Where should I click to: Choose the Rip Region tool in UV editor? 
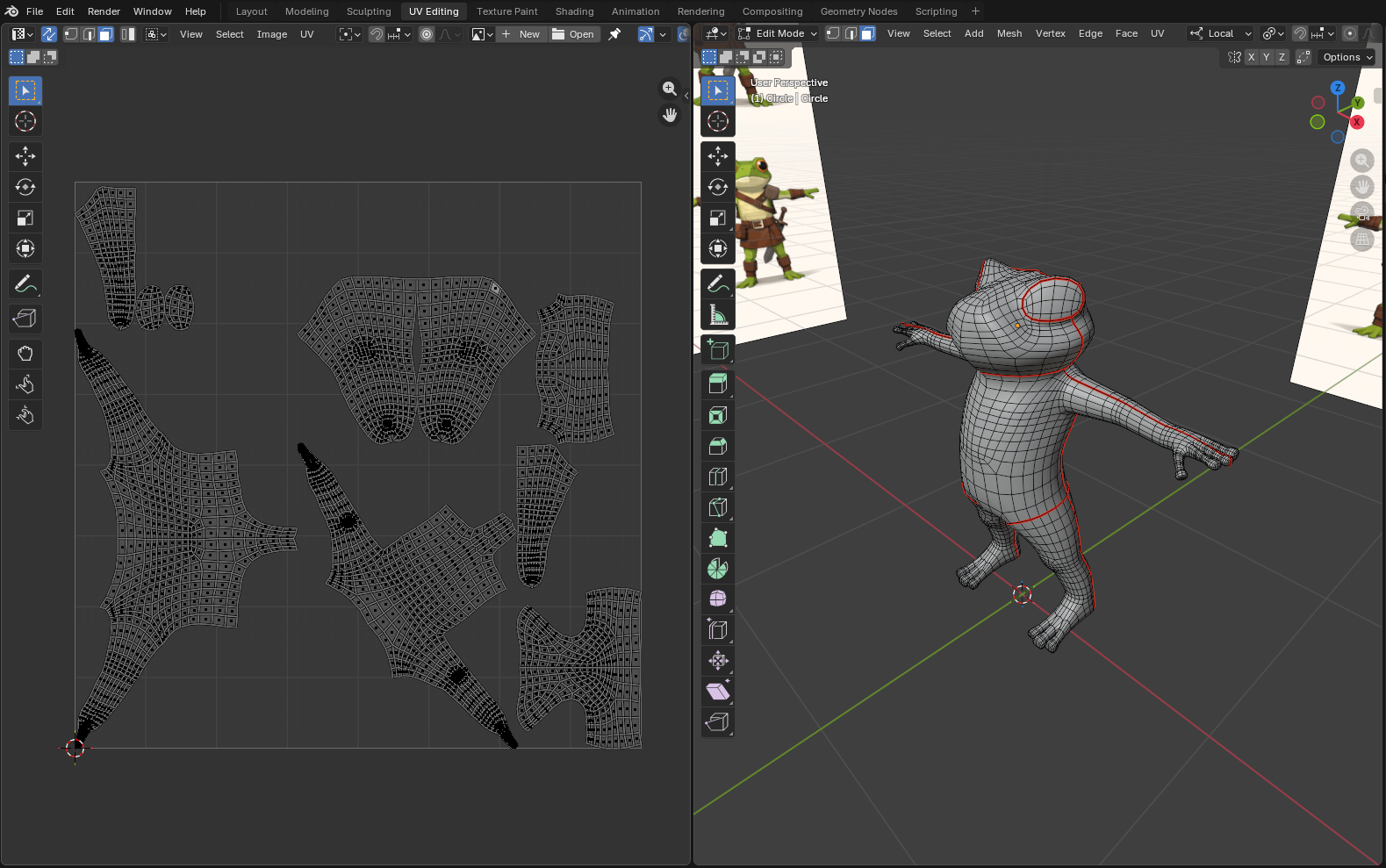pyautogui.click(x=25, y=319)
